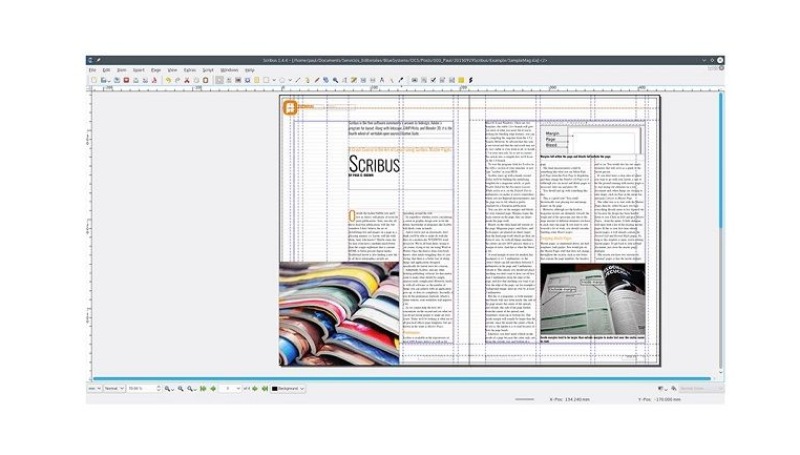Open the Insert menu

pyautogui.click(x=139, y=70)
